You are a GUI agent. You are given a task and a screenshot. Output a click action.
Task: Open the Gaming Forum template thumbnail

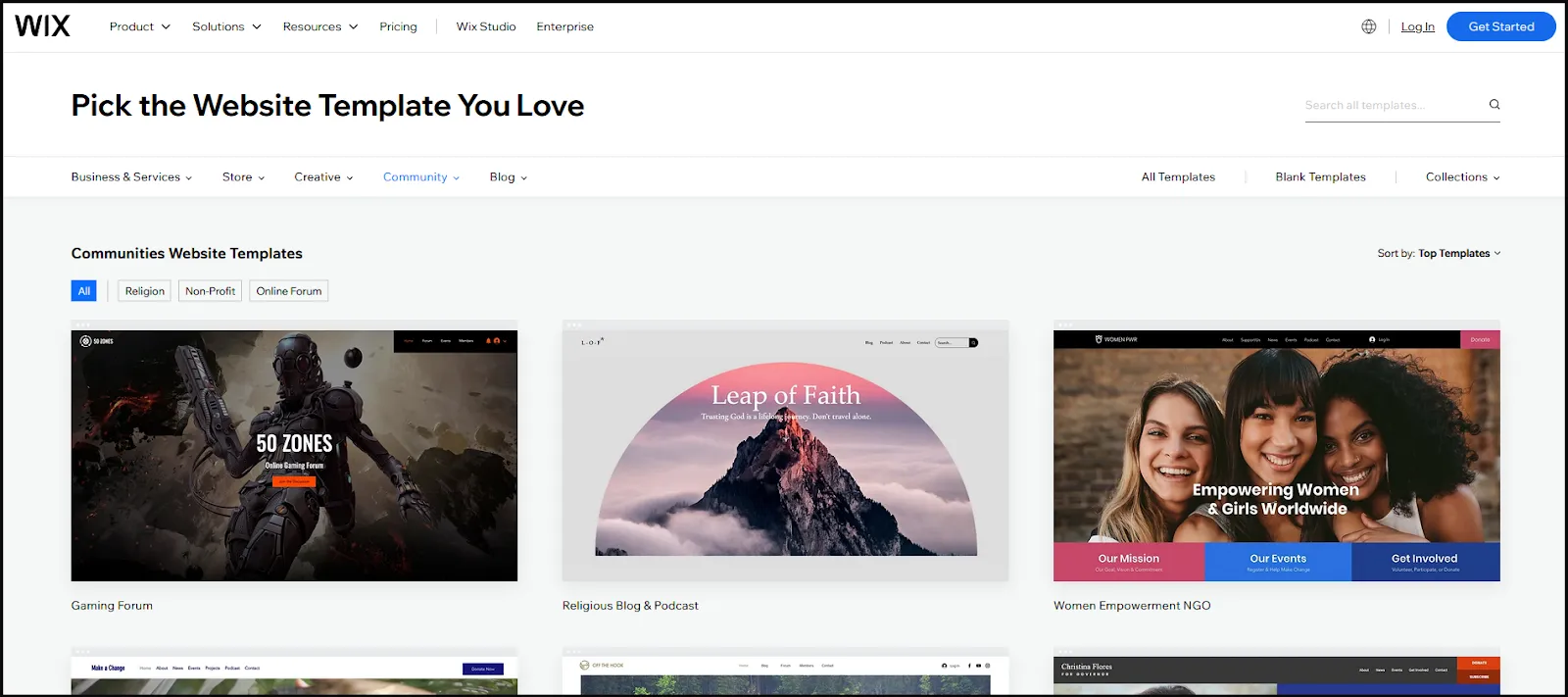point(294,455)
